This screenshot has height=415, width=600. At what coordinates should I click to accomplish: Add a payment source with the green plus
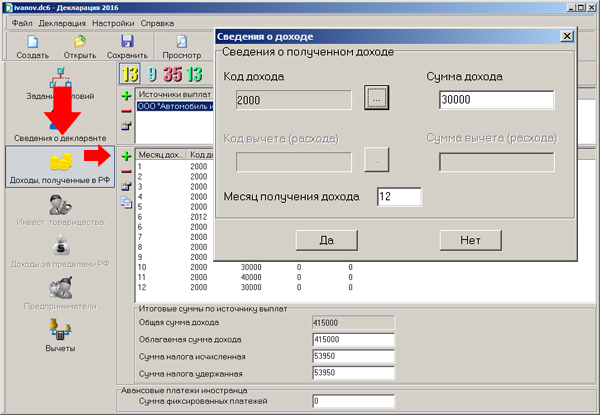(126, 95)
